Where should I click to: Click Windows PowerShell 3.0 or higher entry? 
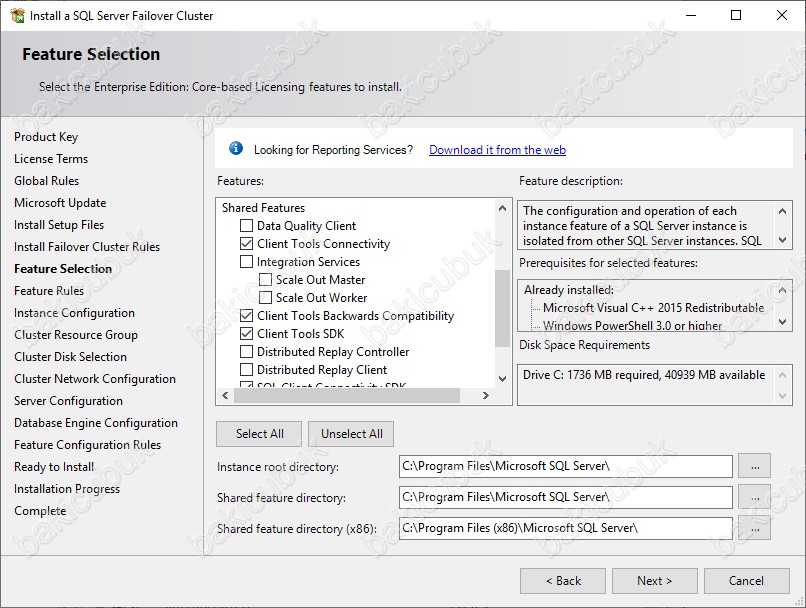coord(632,325)
